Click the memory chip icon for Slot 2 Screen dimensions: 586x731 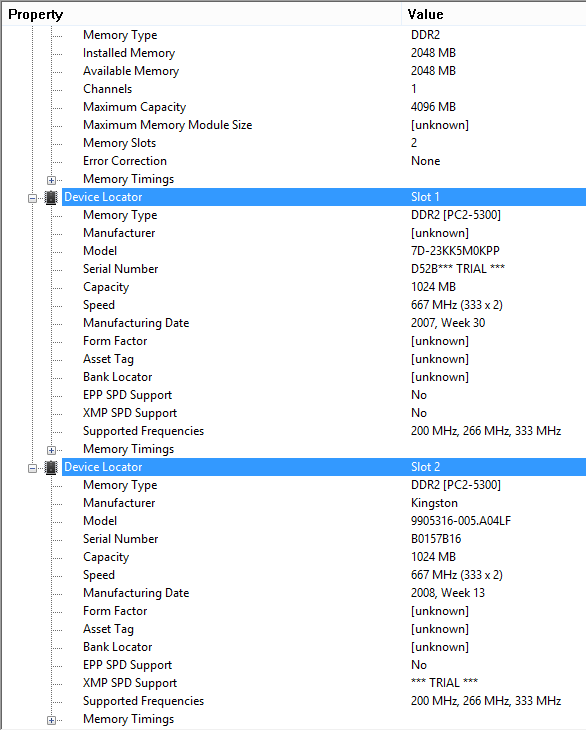point(51,468)
